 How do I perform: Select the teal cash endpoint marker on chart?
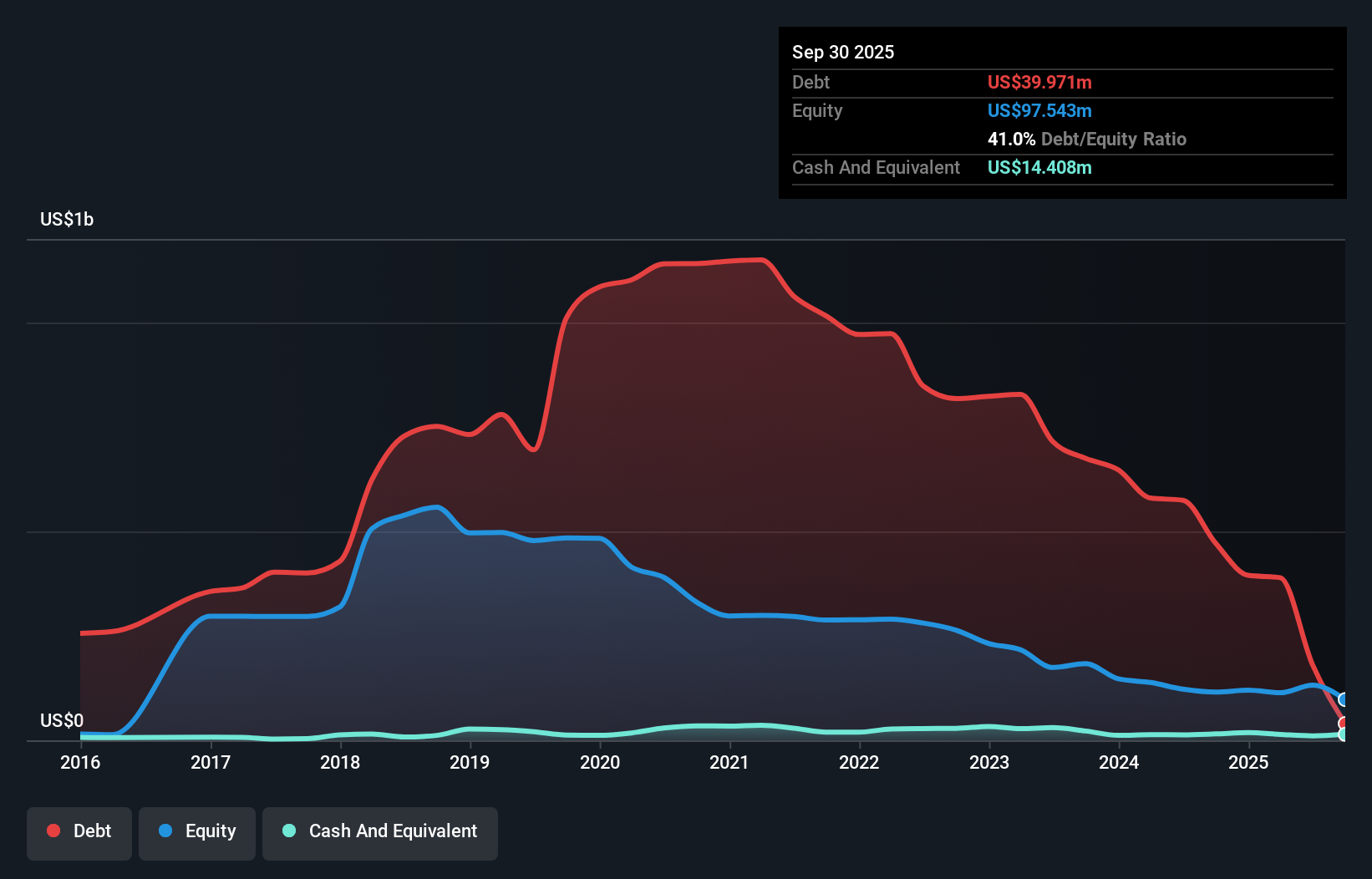1342,735
